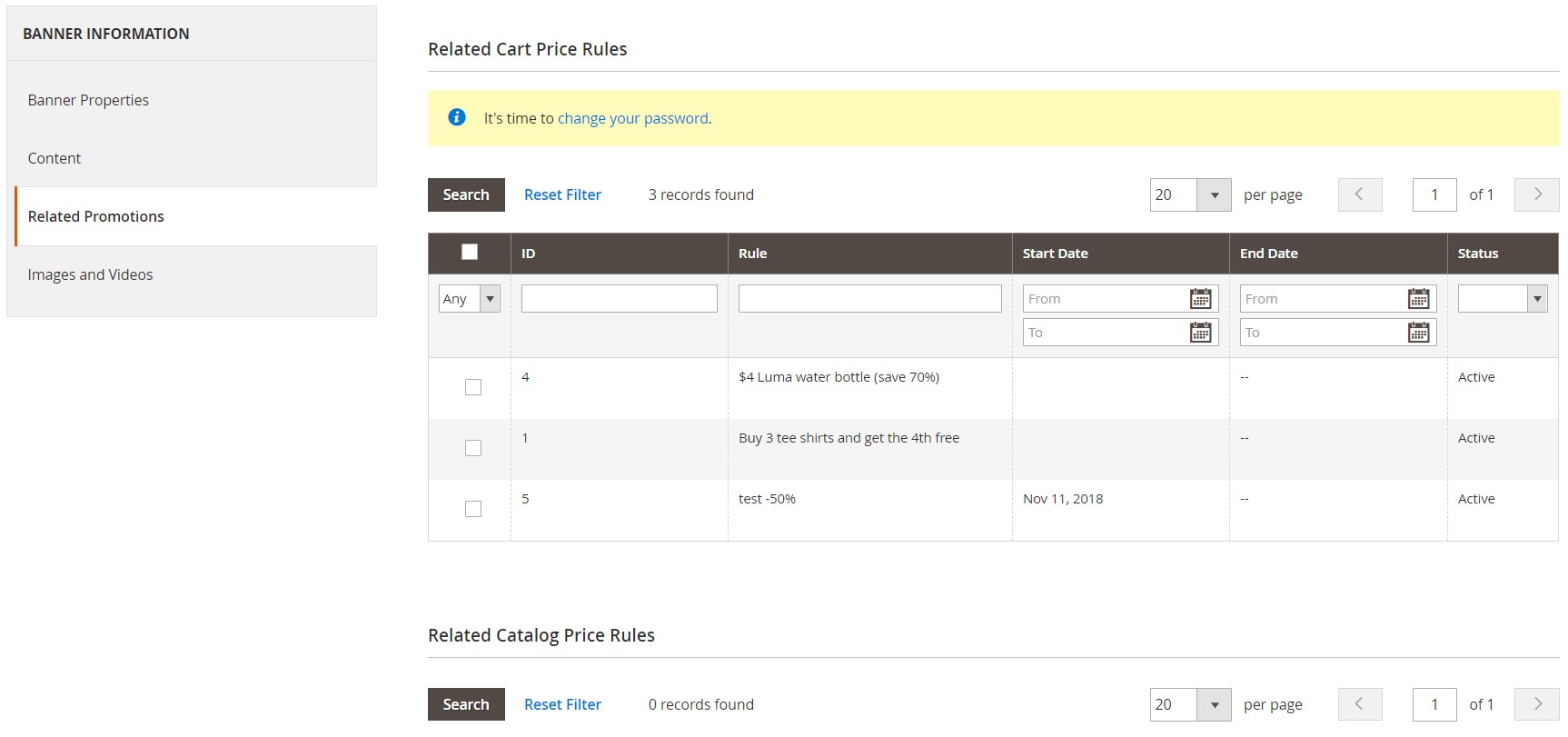
Task: Open the Status filter dropdown
Action: pyautogui.click(x=1502, y=299)
